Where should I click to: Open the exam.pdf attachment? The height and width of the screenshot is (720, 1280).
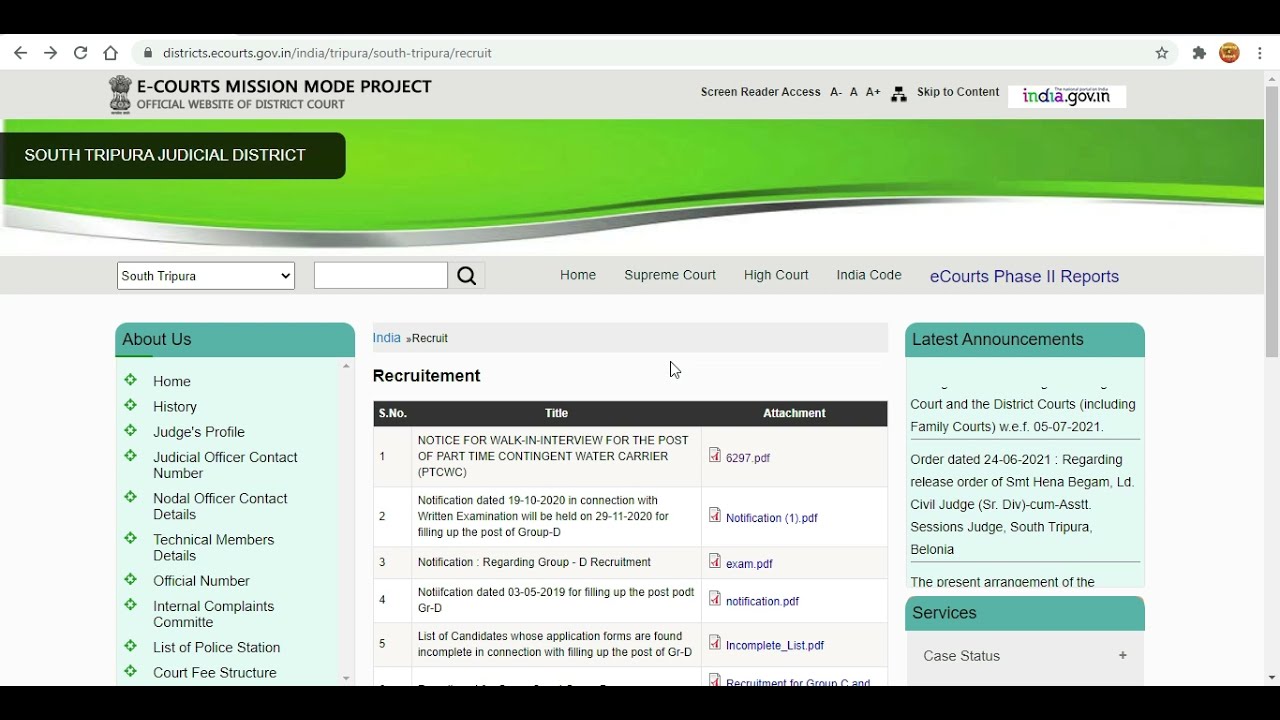tap(749, 564)
